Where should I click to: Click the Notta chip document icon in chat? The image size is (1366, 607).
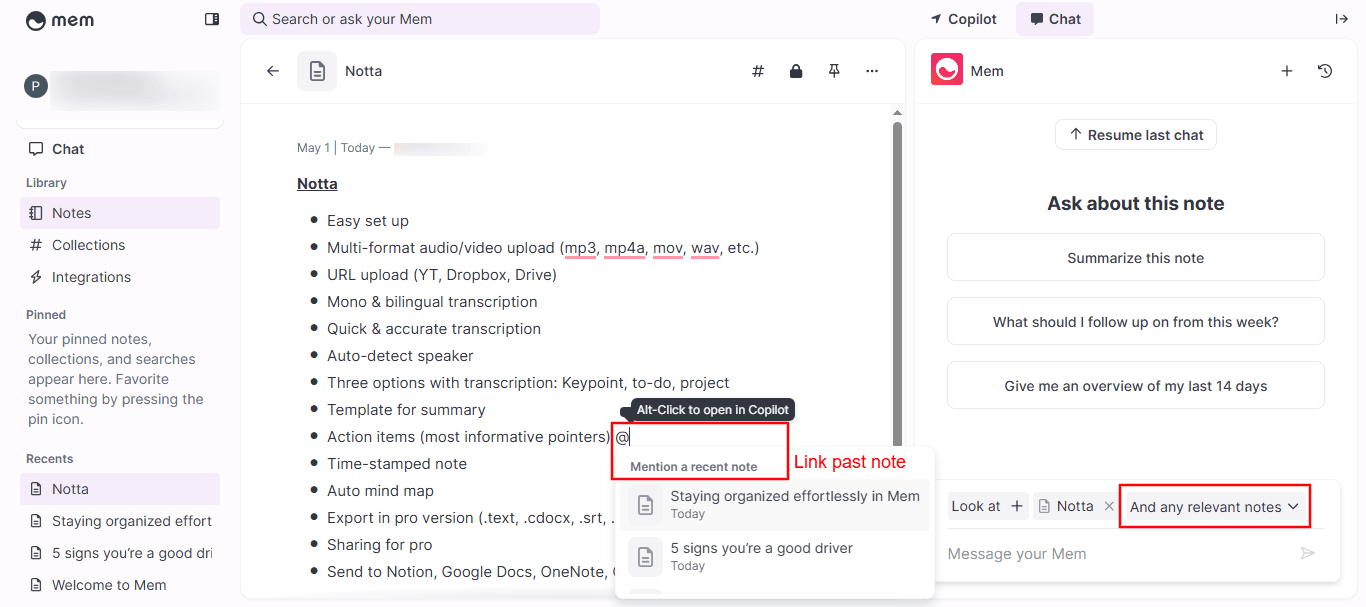[x=1046, y=506]
